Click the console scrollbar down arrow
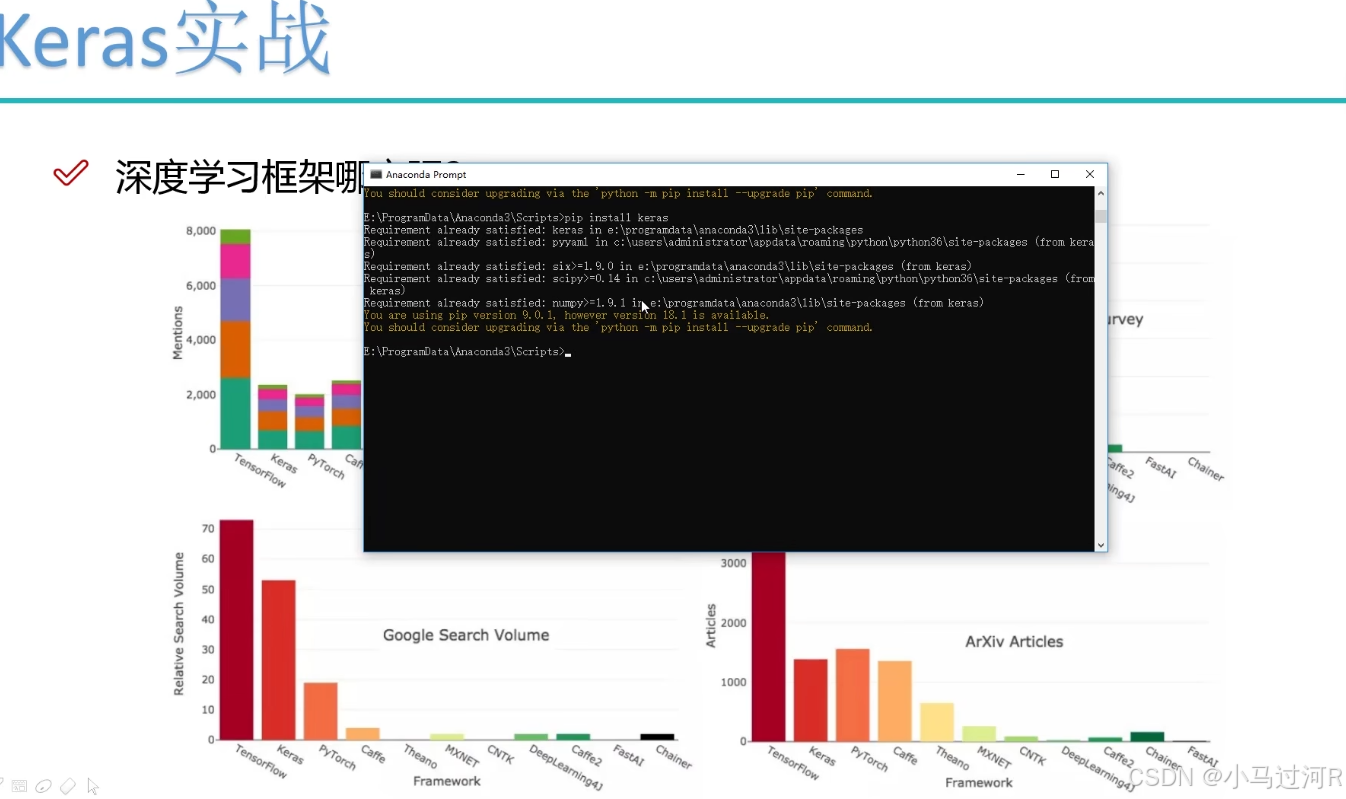 point(1101,544)
